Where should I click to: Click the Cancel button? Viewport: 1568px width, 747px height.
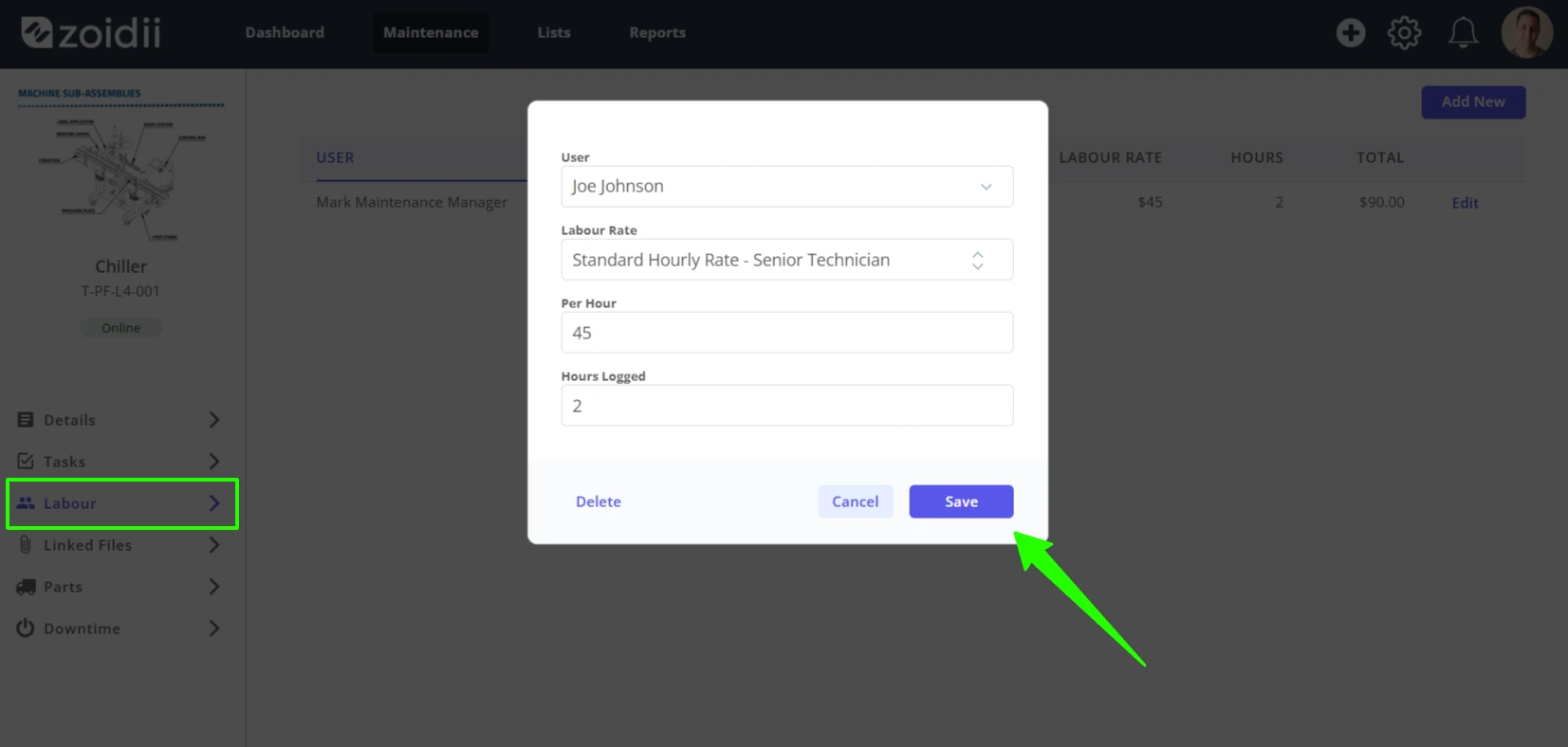coord(856,501)
